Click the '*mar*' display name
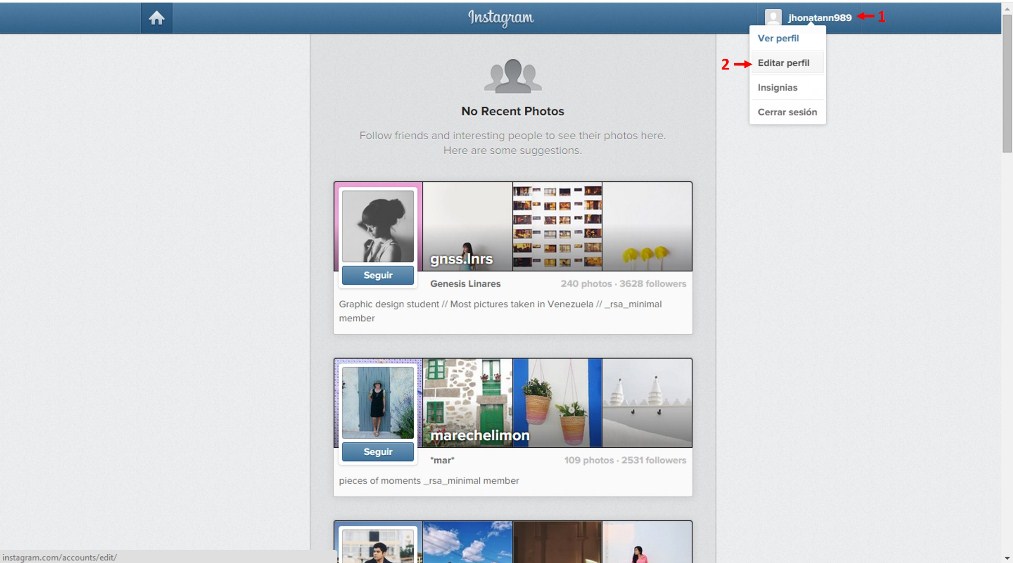The height and width of the screenshot is (563, 1013). tap(443, 460)
